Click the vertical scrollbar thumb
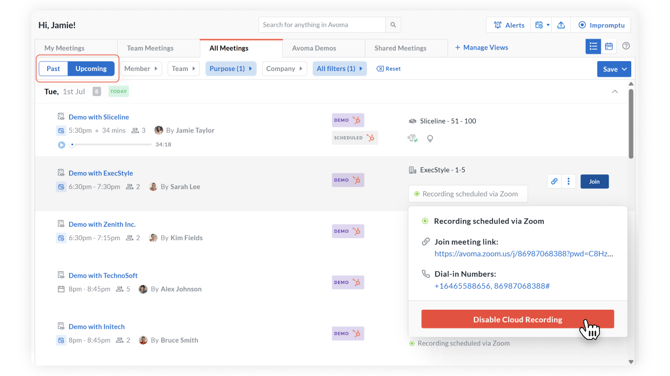 [631, 123]
